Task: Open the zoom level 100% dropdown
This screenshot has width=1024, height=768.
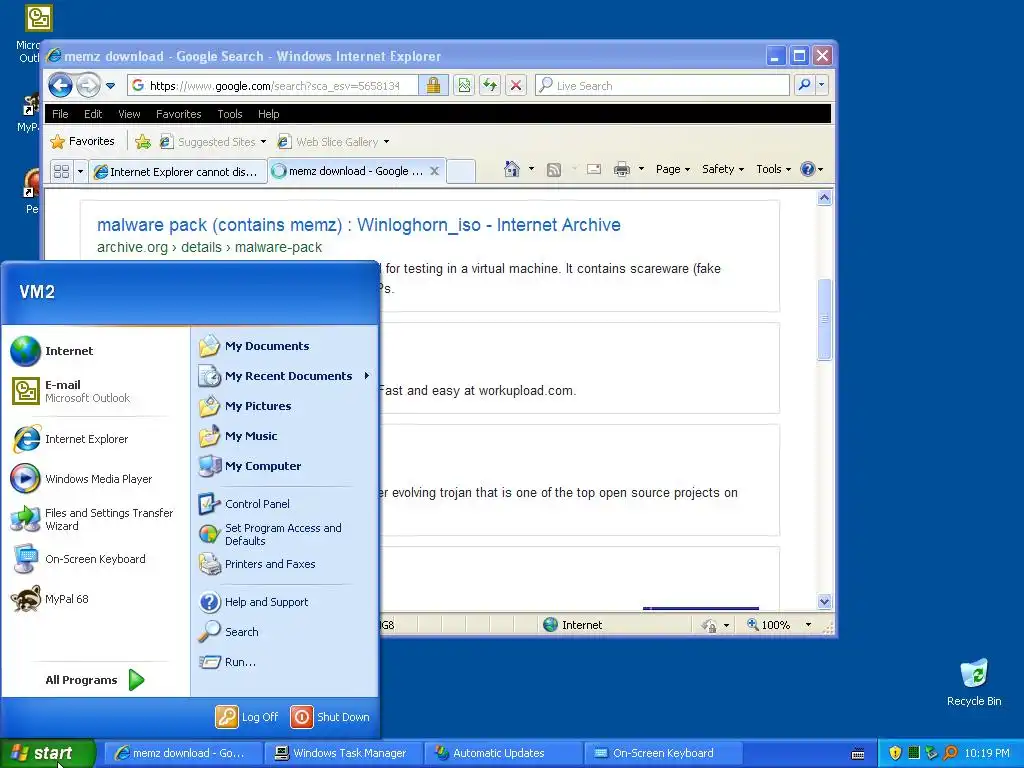Action: 808,625
